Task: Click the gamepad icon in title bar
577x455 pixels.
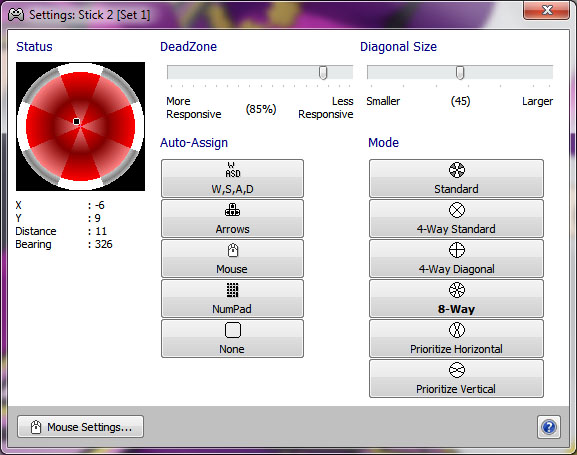Action: click(16, 15)
